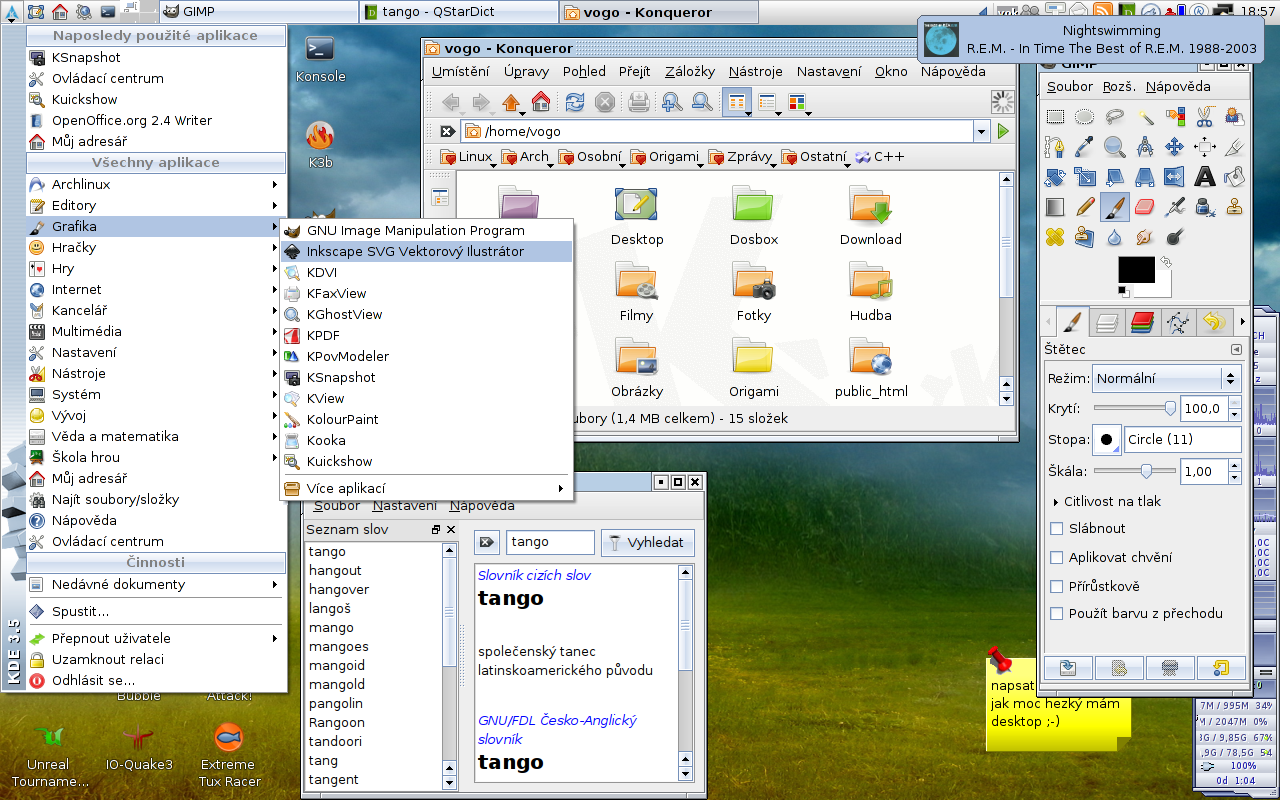Choose the Airbrush tool in GIMP
This screenshot has width=1280, height=800.
[1175, 207]
